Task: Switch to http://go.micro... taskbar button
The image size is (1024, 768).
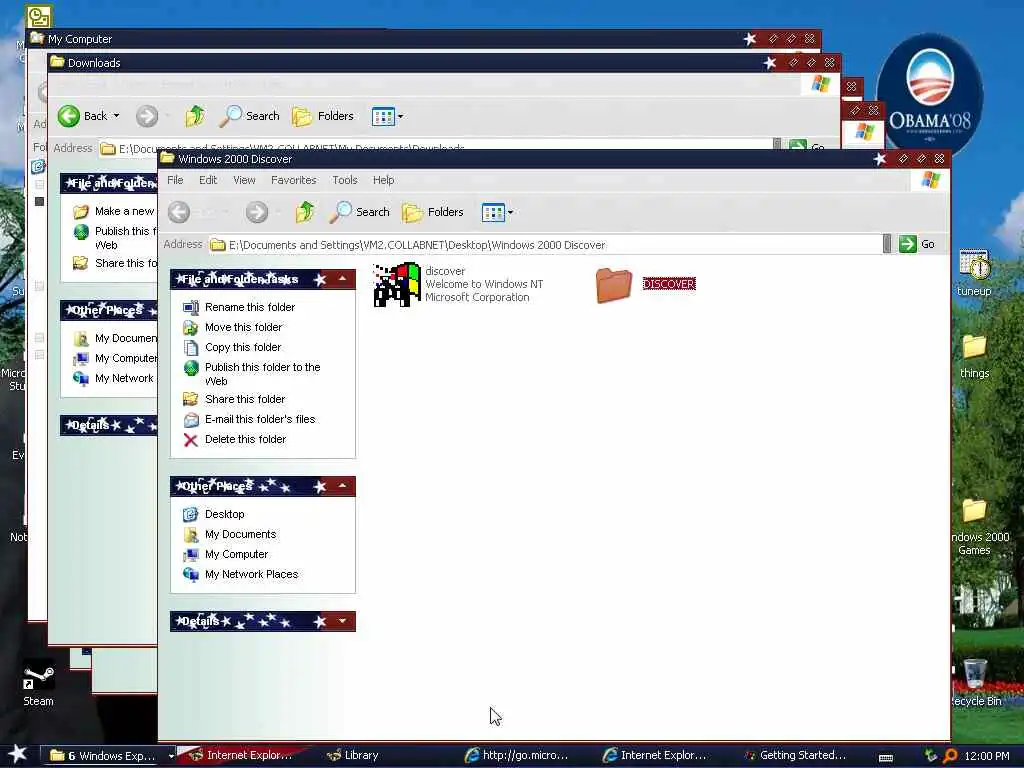Action: 516,756
